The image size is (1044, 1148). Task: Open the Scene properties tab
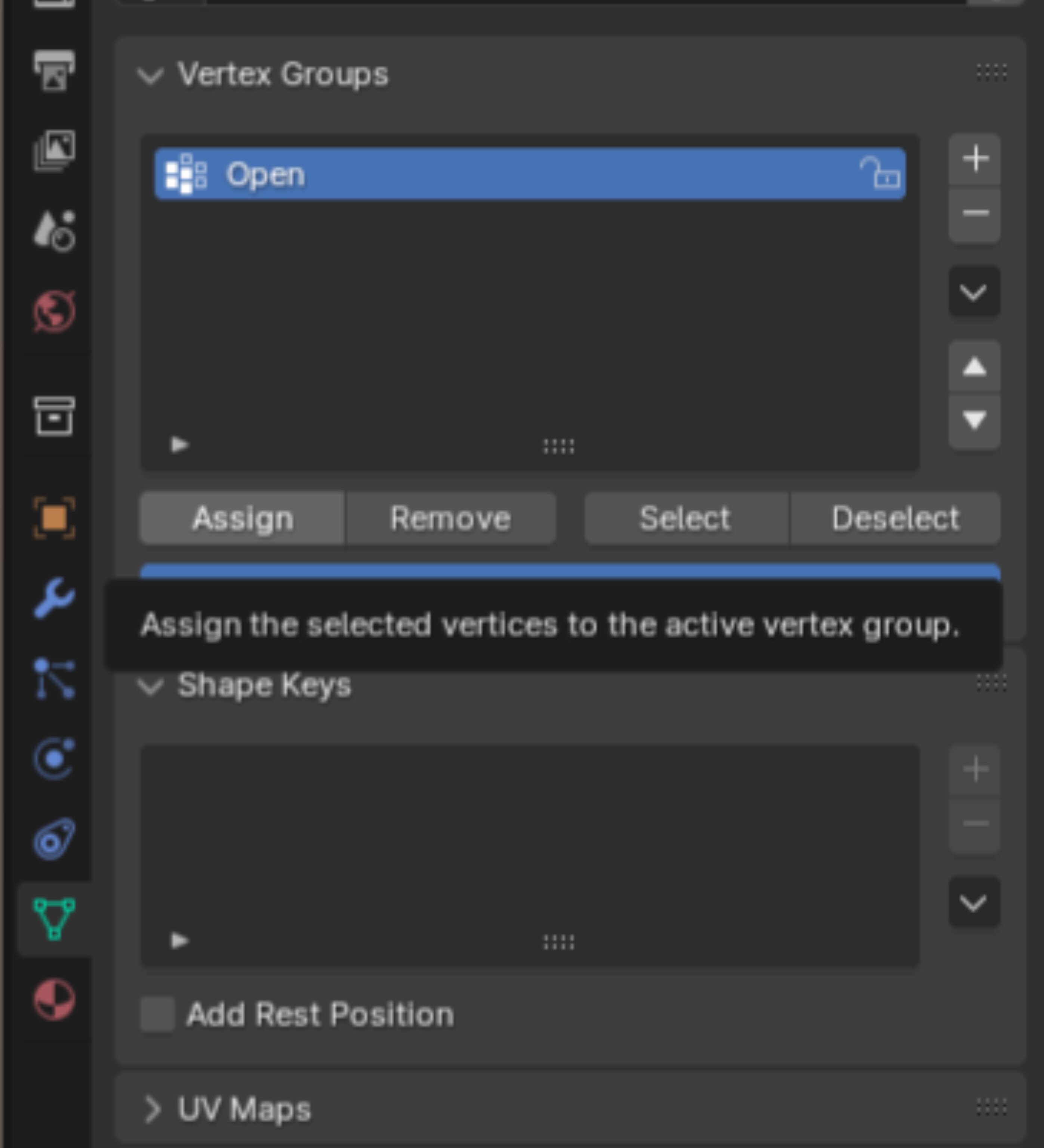tap(54, 231)
